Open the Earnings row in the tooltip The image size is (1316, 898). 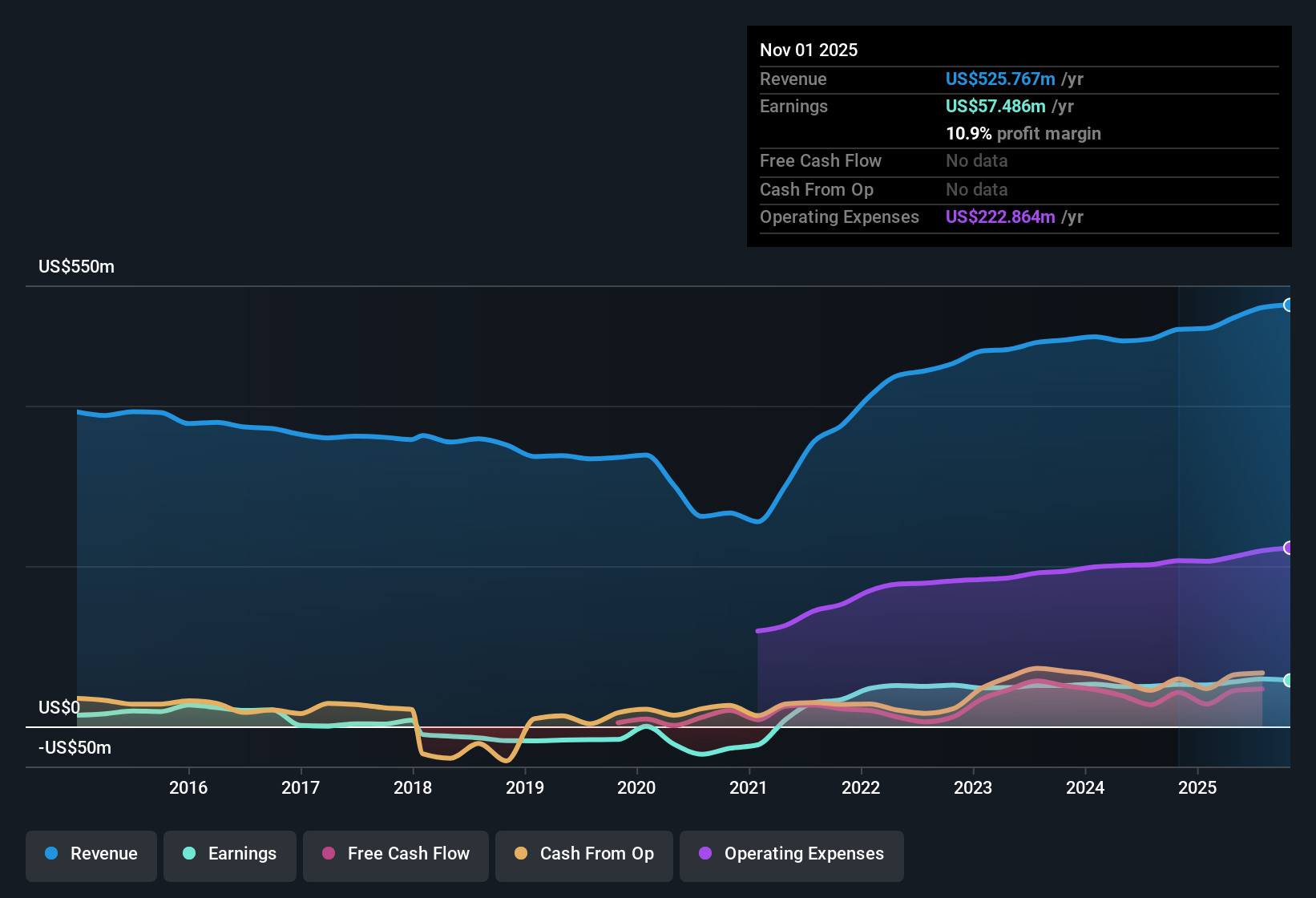(793, 106)
